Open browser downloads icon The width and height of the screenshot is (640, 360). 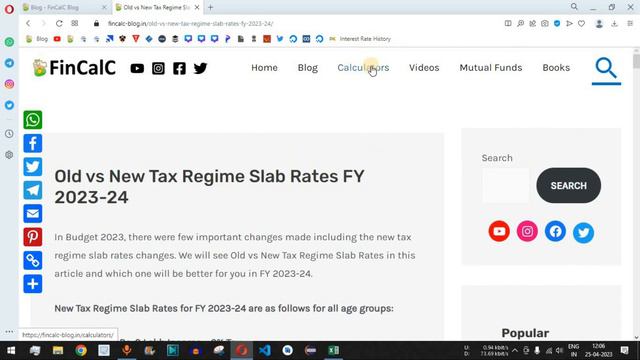tap(614, 24)
